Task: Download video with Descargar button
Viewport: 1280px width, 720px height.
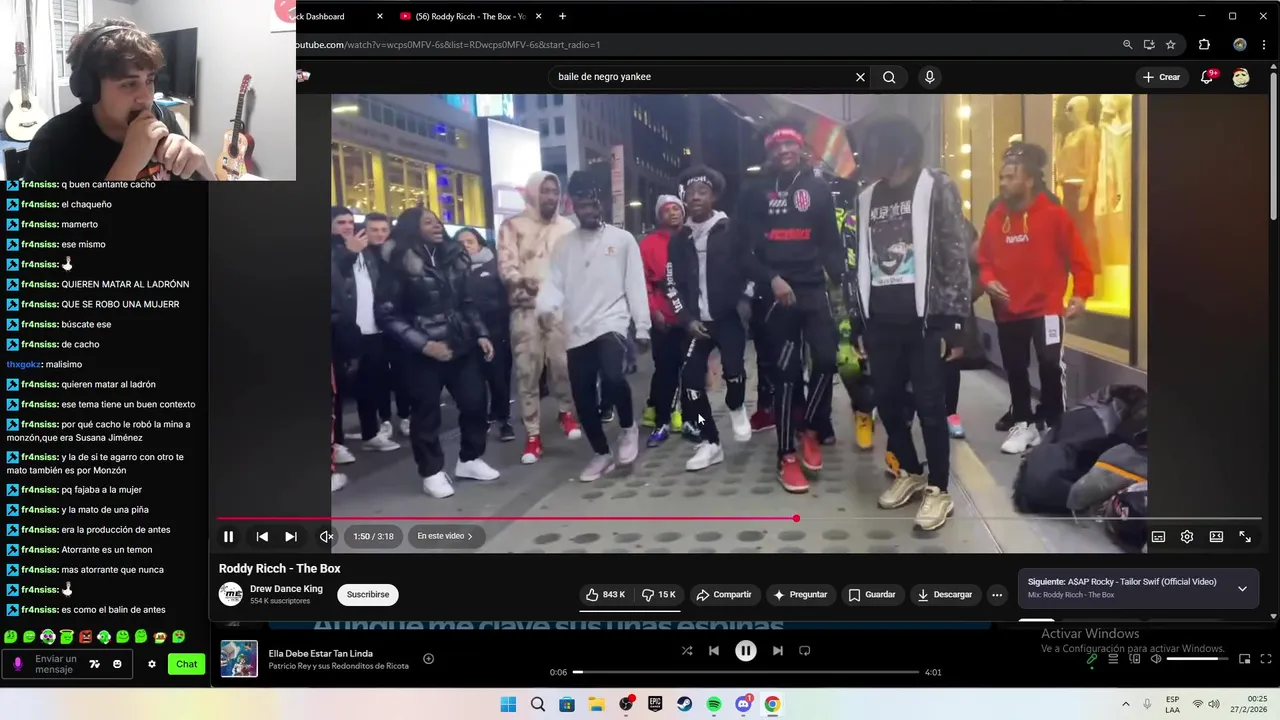Action: (x=944, y=594)
